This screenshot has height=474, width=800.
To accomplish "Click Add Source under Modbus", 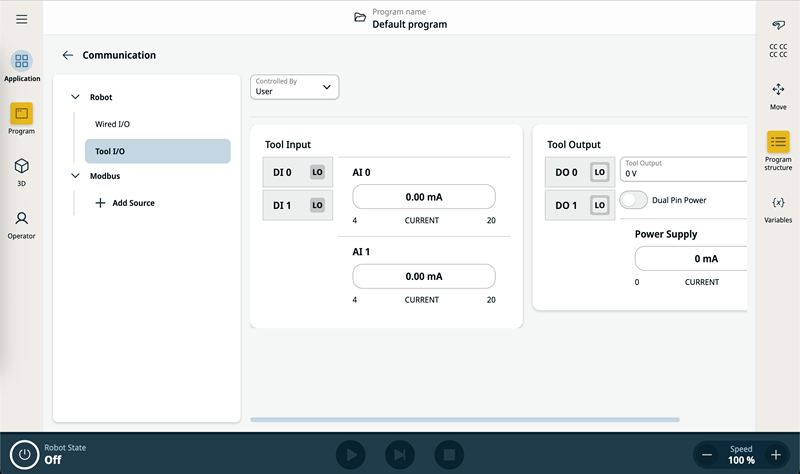I will point(125,203).
